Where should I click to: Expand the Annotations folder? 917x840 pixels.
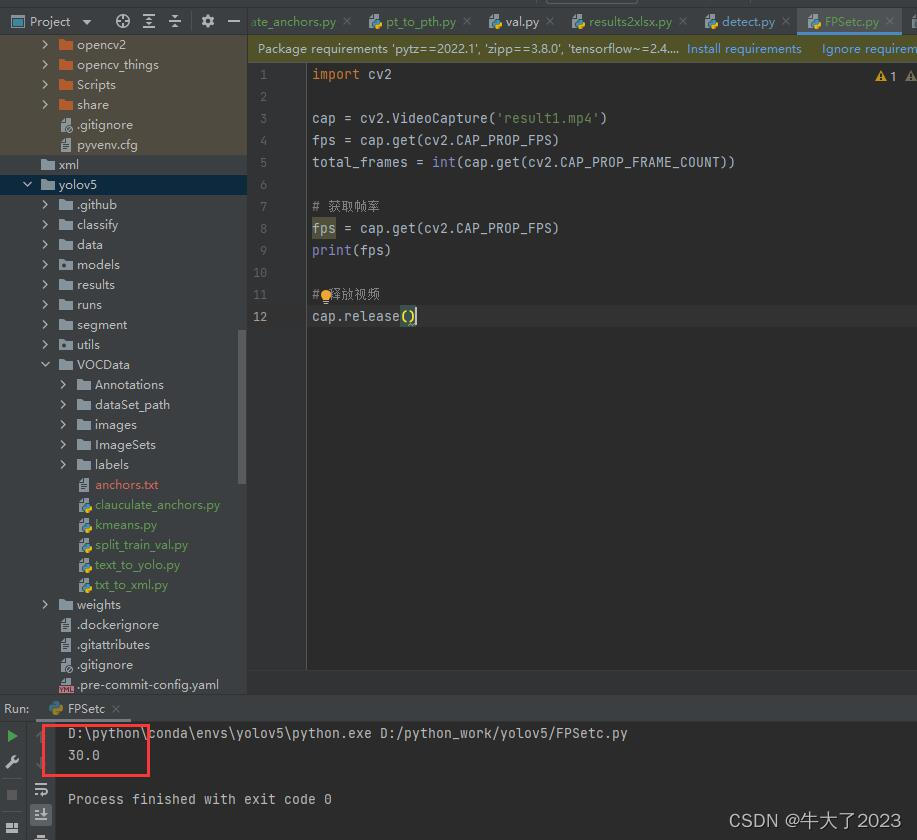point(63,384)
